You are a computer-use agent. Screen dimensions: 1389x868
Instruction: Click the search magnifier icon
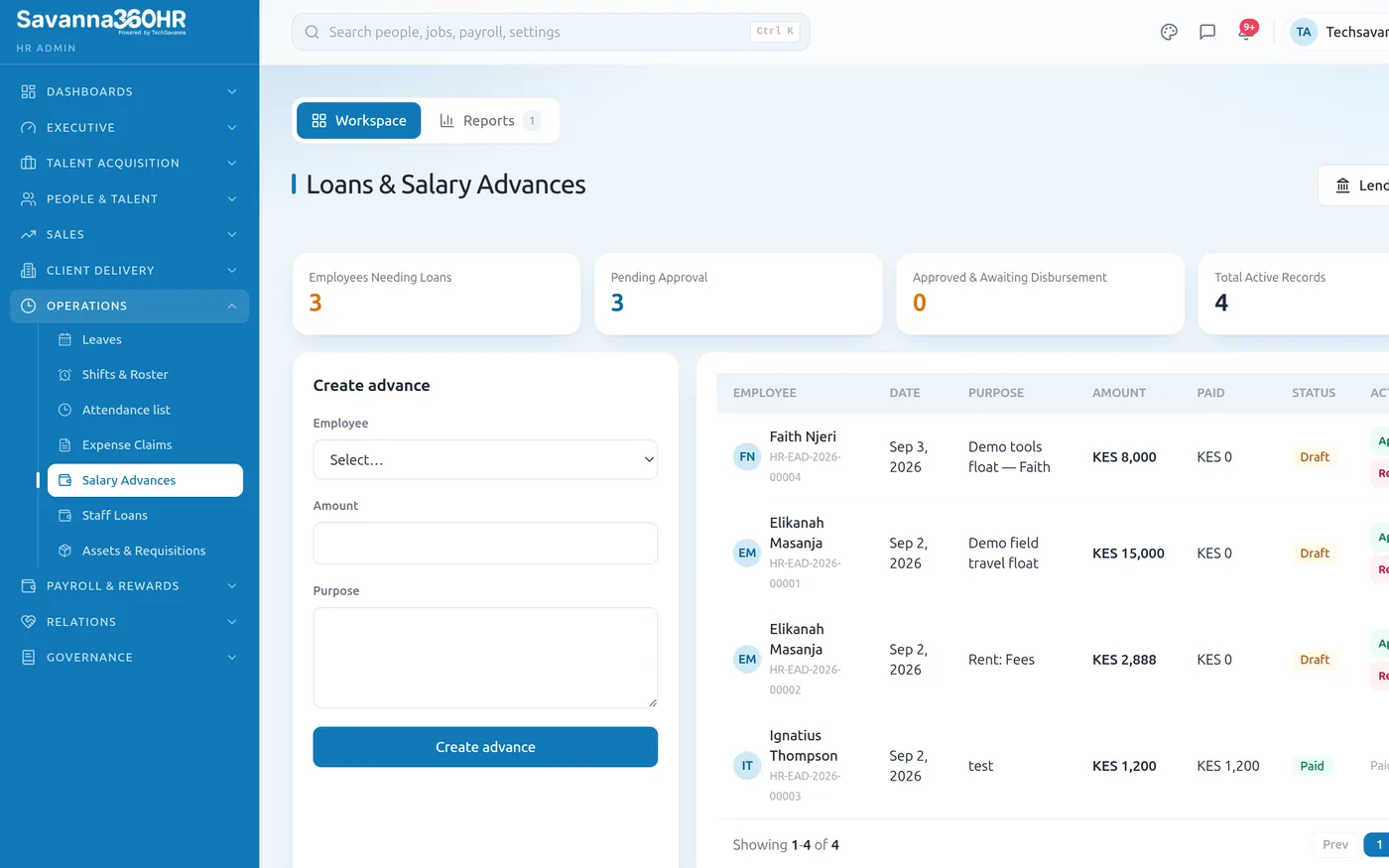click(312, 32)
